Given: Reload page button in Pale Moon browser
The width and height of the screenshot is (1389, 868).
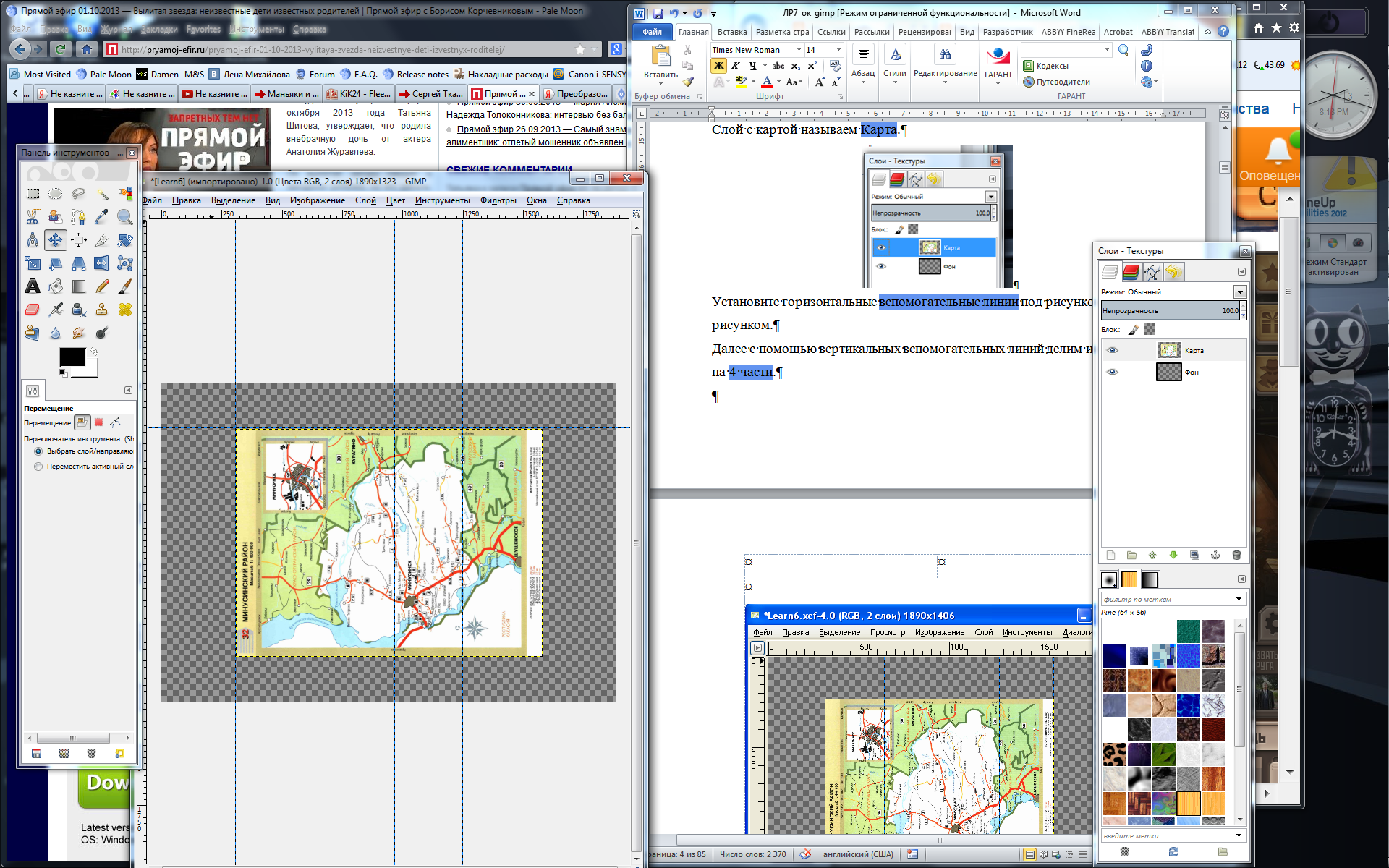Looking at the screenshot, I should point(61,49).
